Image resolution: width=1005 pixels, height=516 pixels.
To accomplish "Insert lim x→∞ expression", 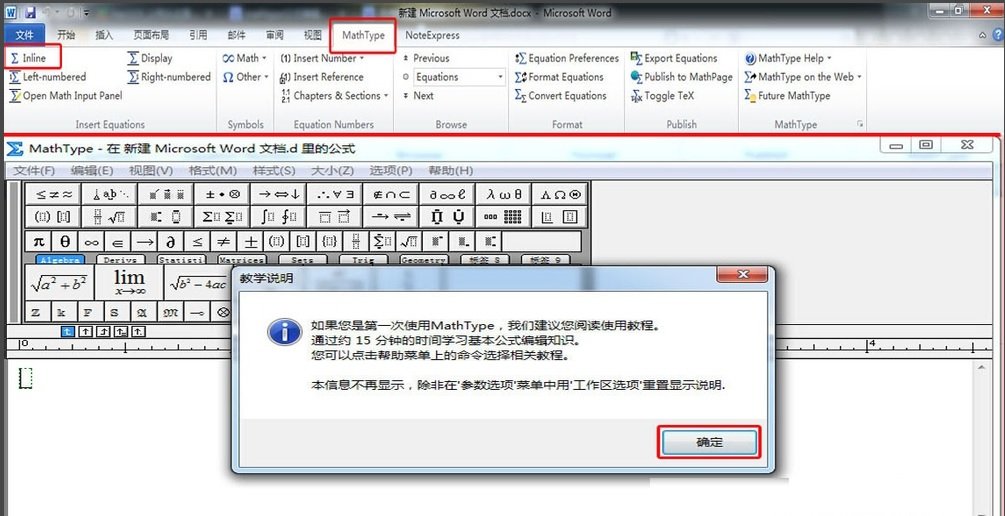I will point(129,283).
